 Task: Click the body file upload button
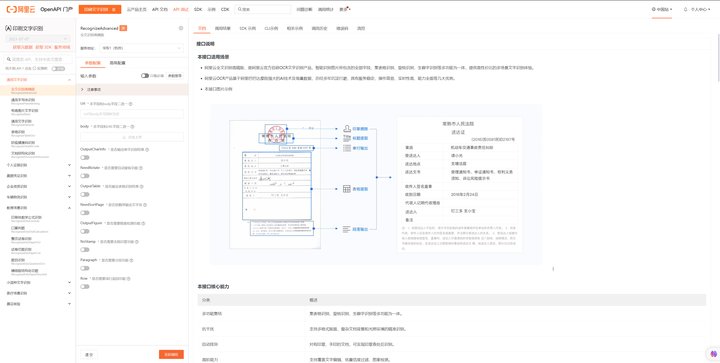[132, 137]
